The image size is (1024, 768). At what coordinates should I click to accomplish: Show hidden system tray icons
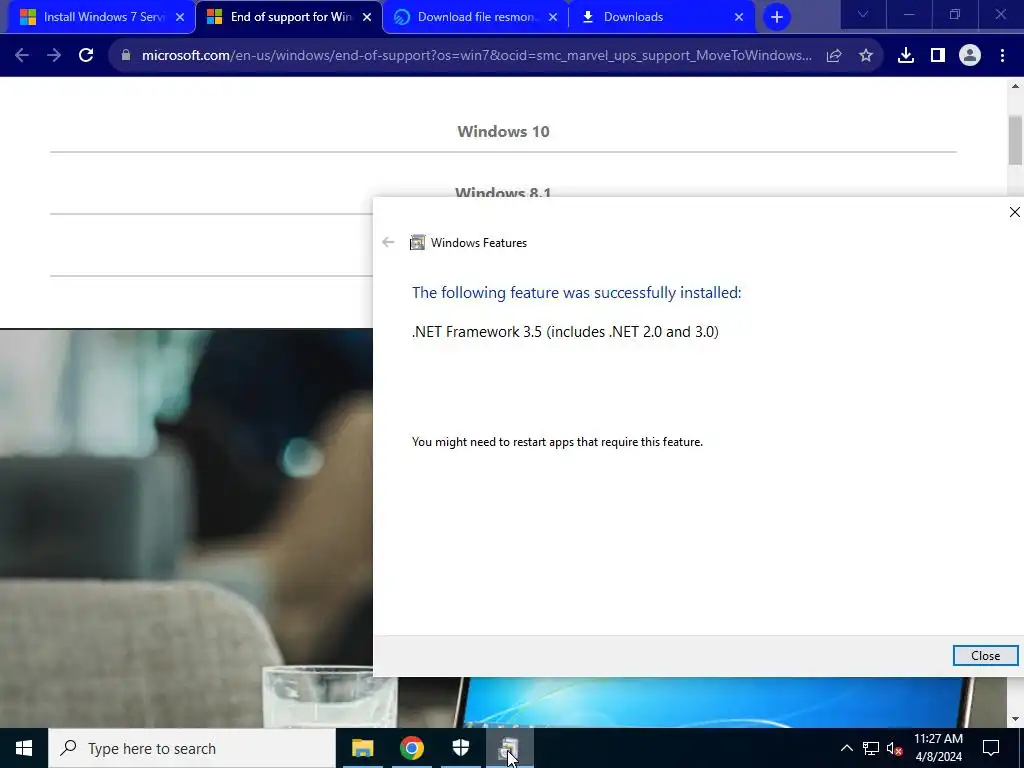pyautogui.click(x=846, y=748)
